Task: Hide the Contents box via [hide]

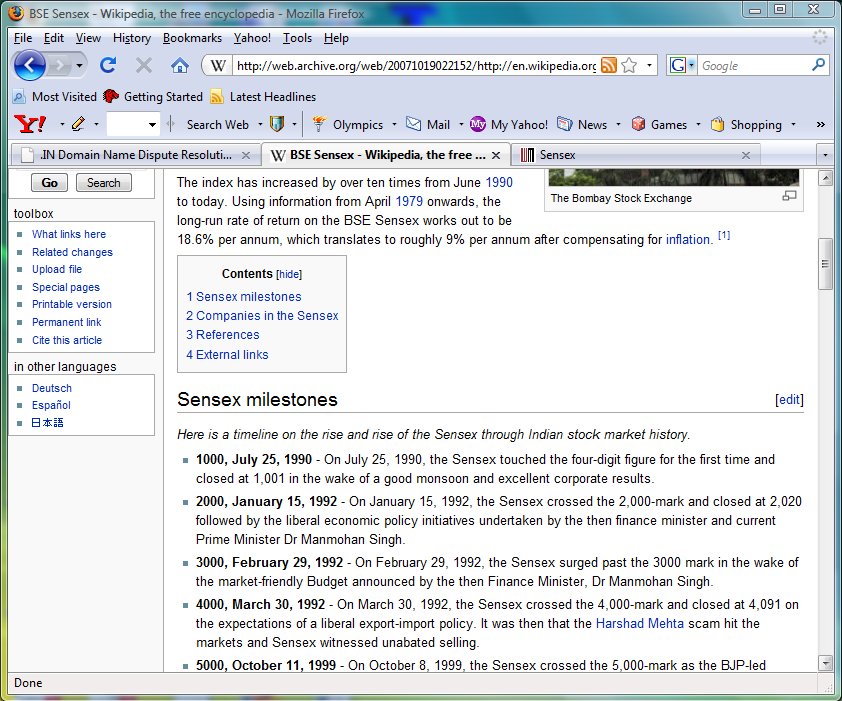Action: pyautogui.click(x=289, y=274)
